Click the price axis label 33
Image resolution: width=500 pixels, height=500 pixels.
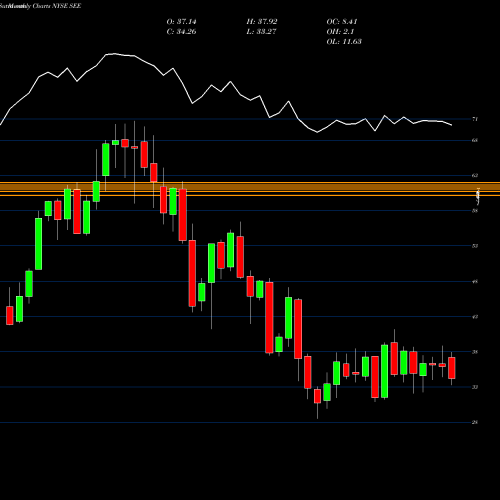(475, 387)
